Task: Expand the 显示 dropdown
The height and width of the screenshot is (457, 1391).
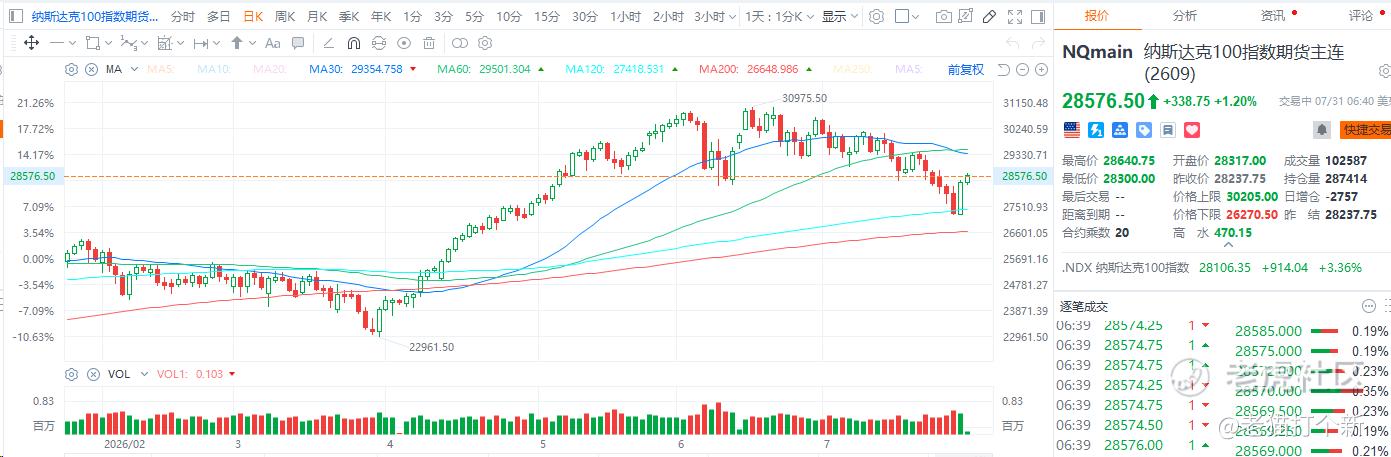Action: (x=838, y=17)
